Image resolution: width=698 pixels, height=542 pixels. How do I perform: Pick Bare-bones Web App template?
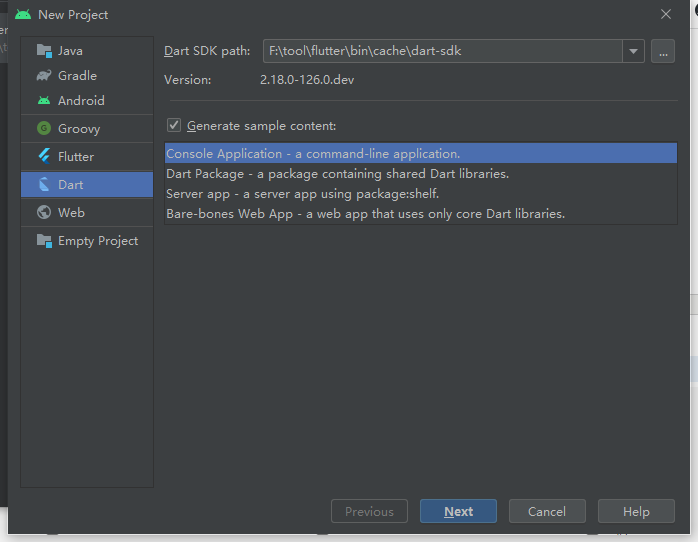tap(365, 214)
